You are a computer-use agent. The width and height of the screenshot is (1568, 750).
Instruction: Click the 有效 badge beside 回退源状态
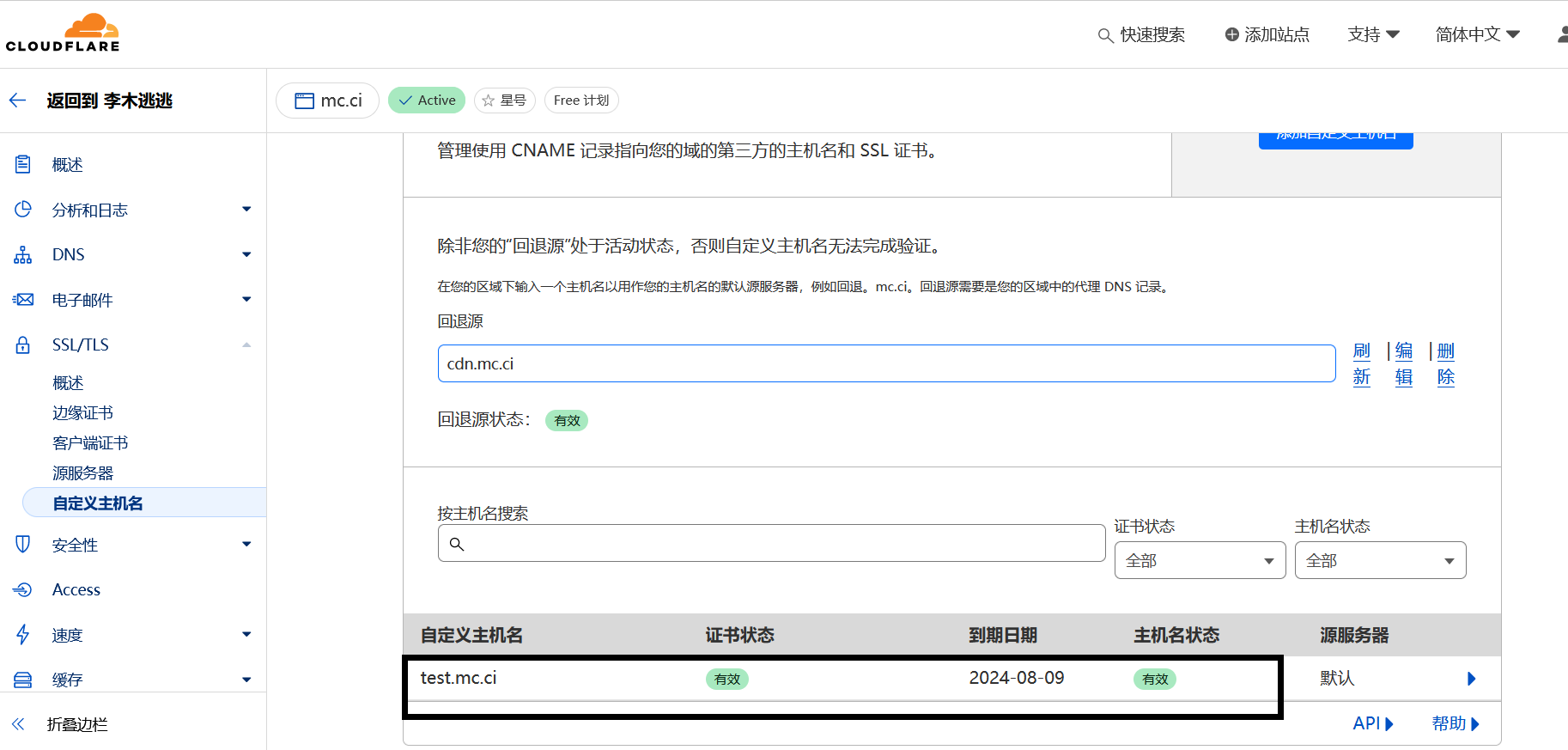coord(567,421)
